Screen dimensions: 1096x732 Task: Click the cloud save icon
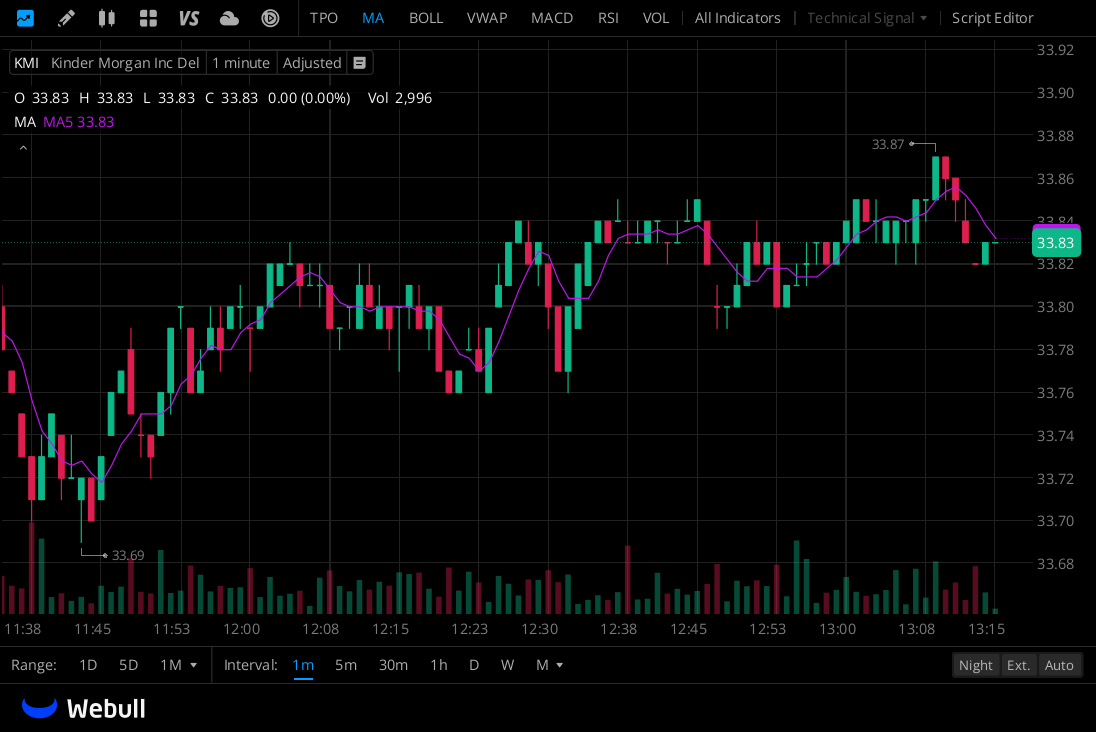[229, 18]
